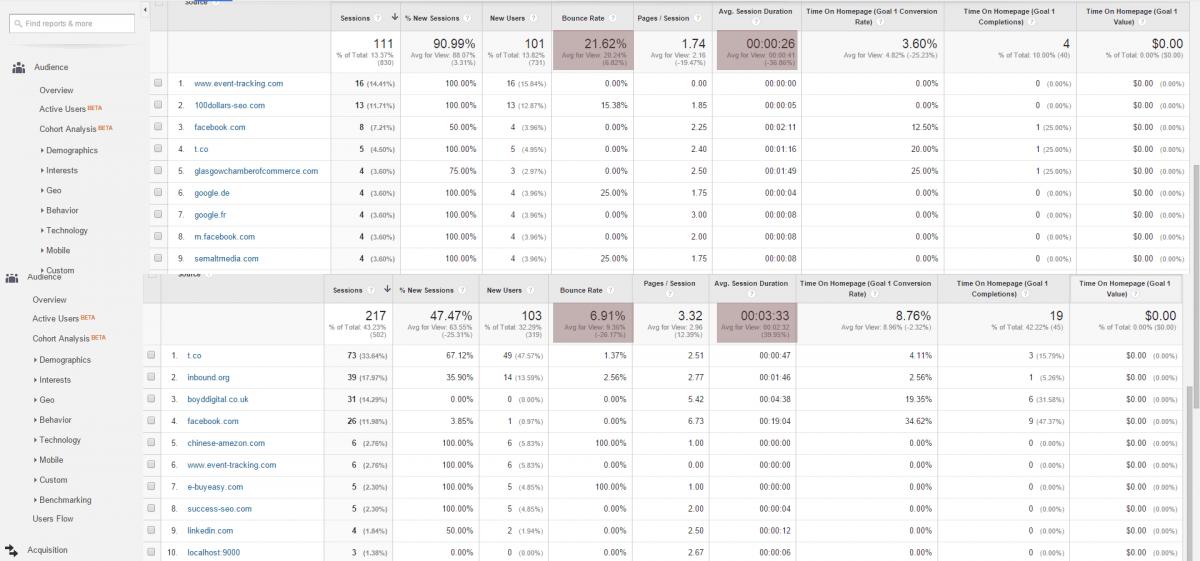1200x561 pixels.
Task: Select the checkbox next to inbound.org
Action: click(151, 377)
